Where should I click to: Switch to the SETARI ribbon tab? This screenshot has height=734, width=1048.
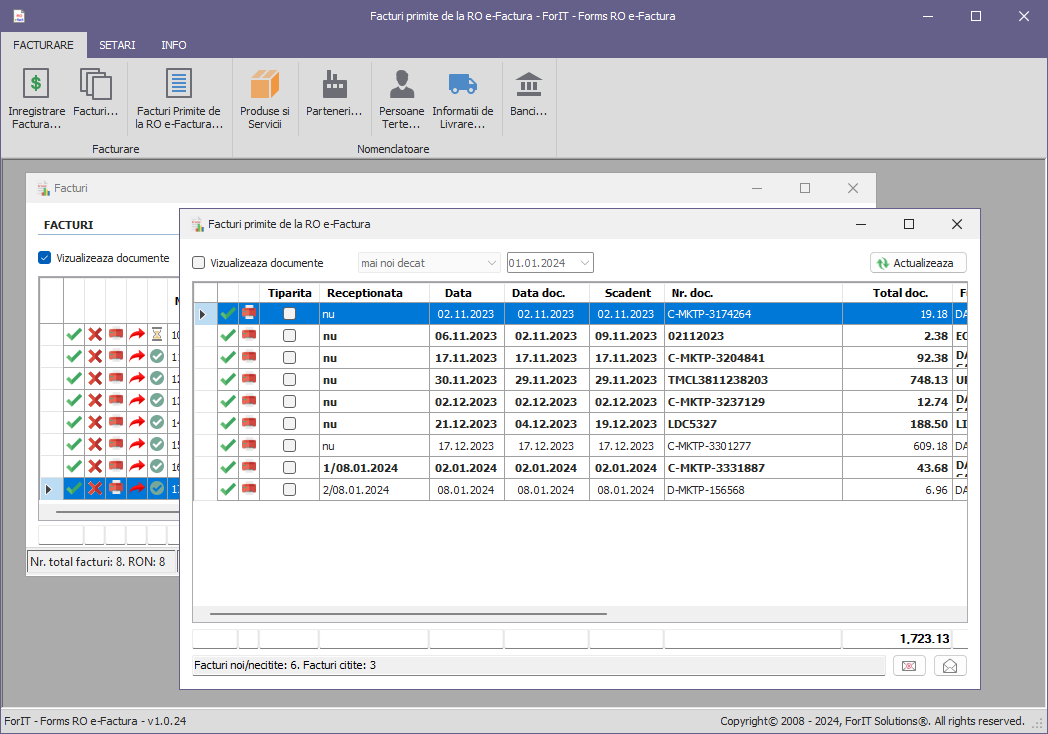click(x=117, y=45)
